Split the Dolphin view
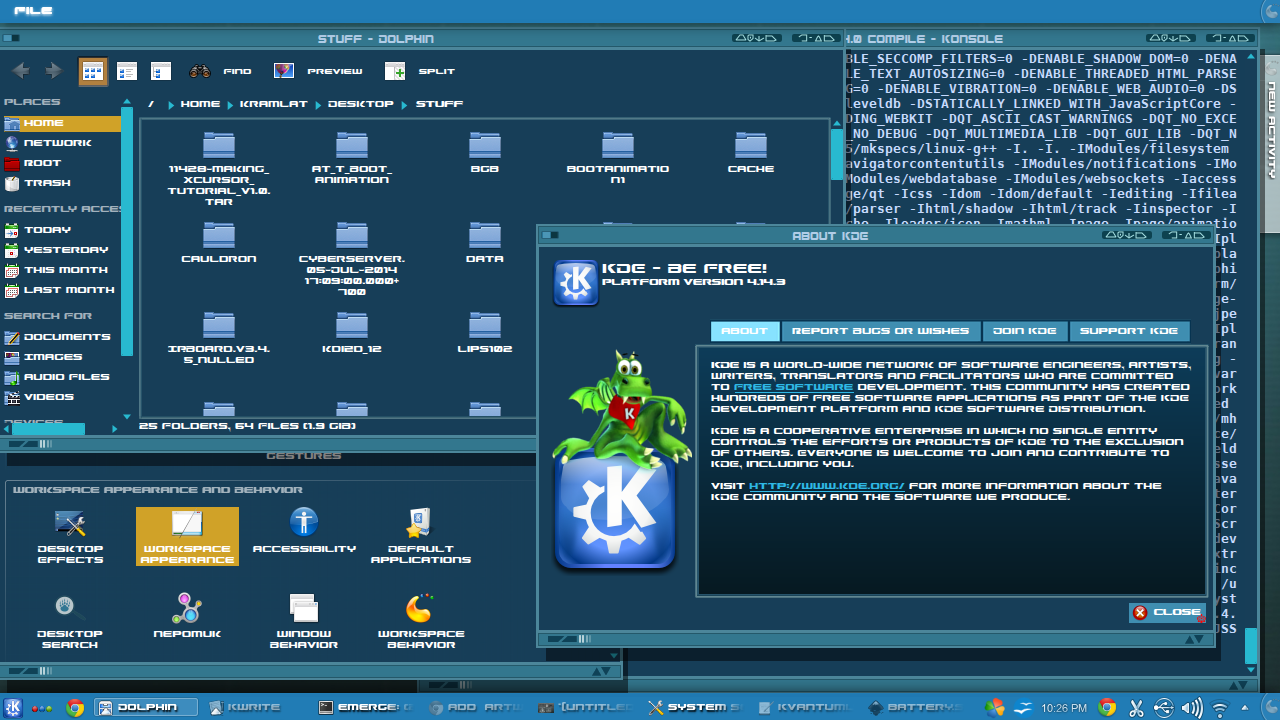Viewport: 1280px width, 720px height. click(x=420, y=71)
